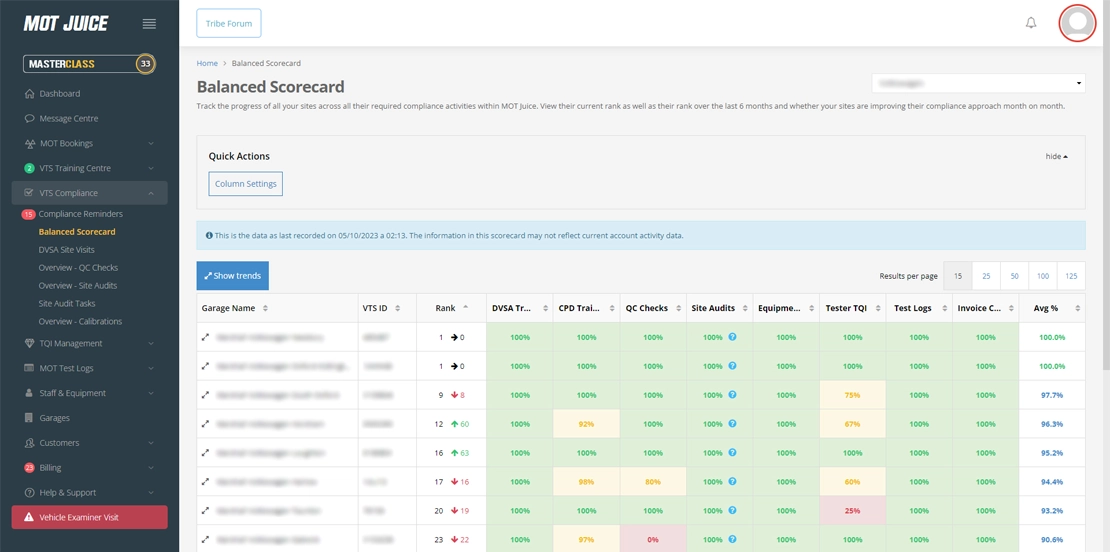Click the Message Centre speech icon
The image size is (1110, 552).
[29, 118]
